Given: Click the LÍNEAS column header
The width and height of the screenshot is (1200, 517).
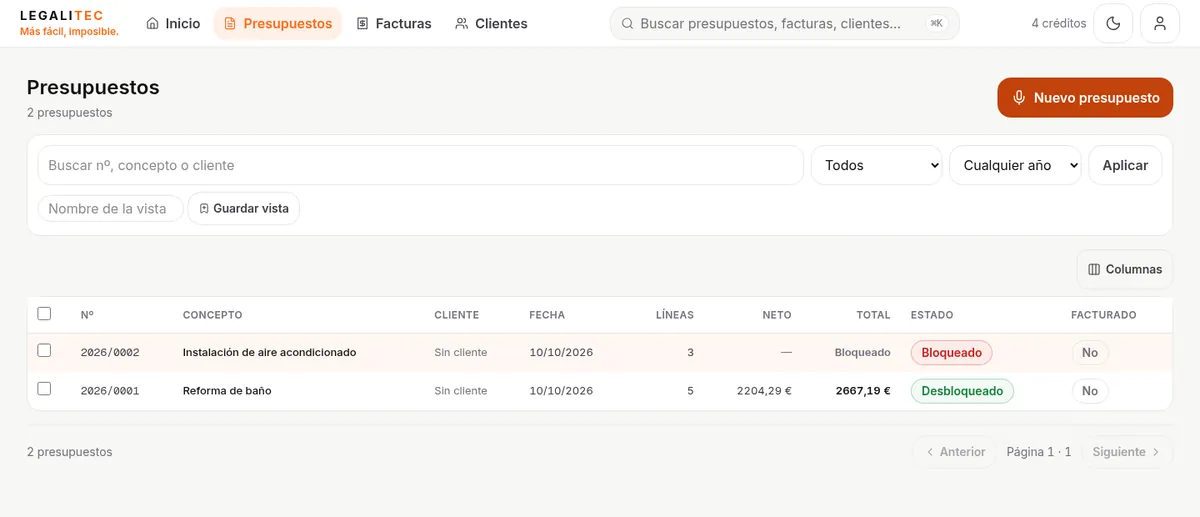Looking at the screenshot, I should point(674,315).
